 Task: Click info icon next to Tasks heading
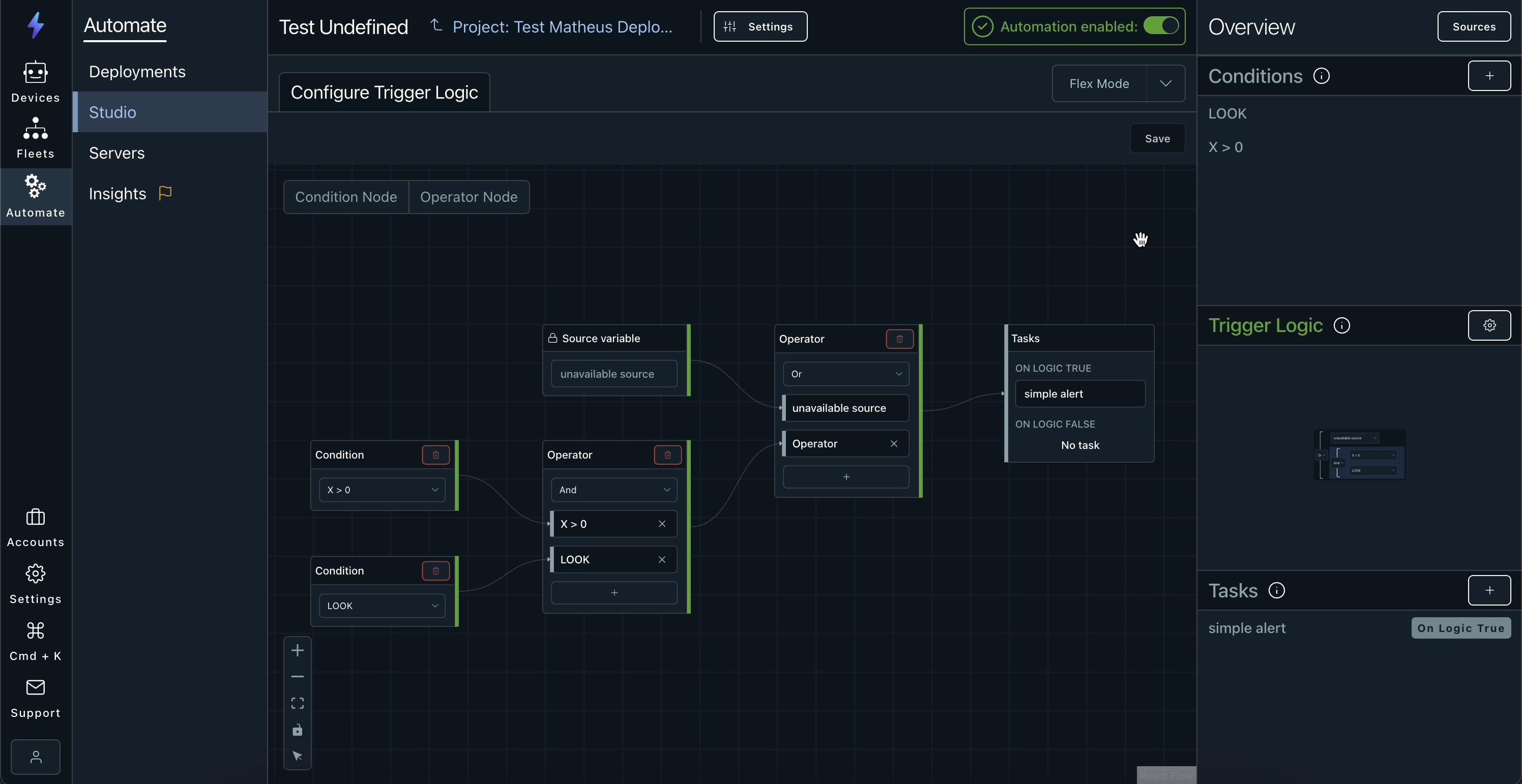point(1277,590)
